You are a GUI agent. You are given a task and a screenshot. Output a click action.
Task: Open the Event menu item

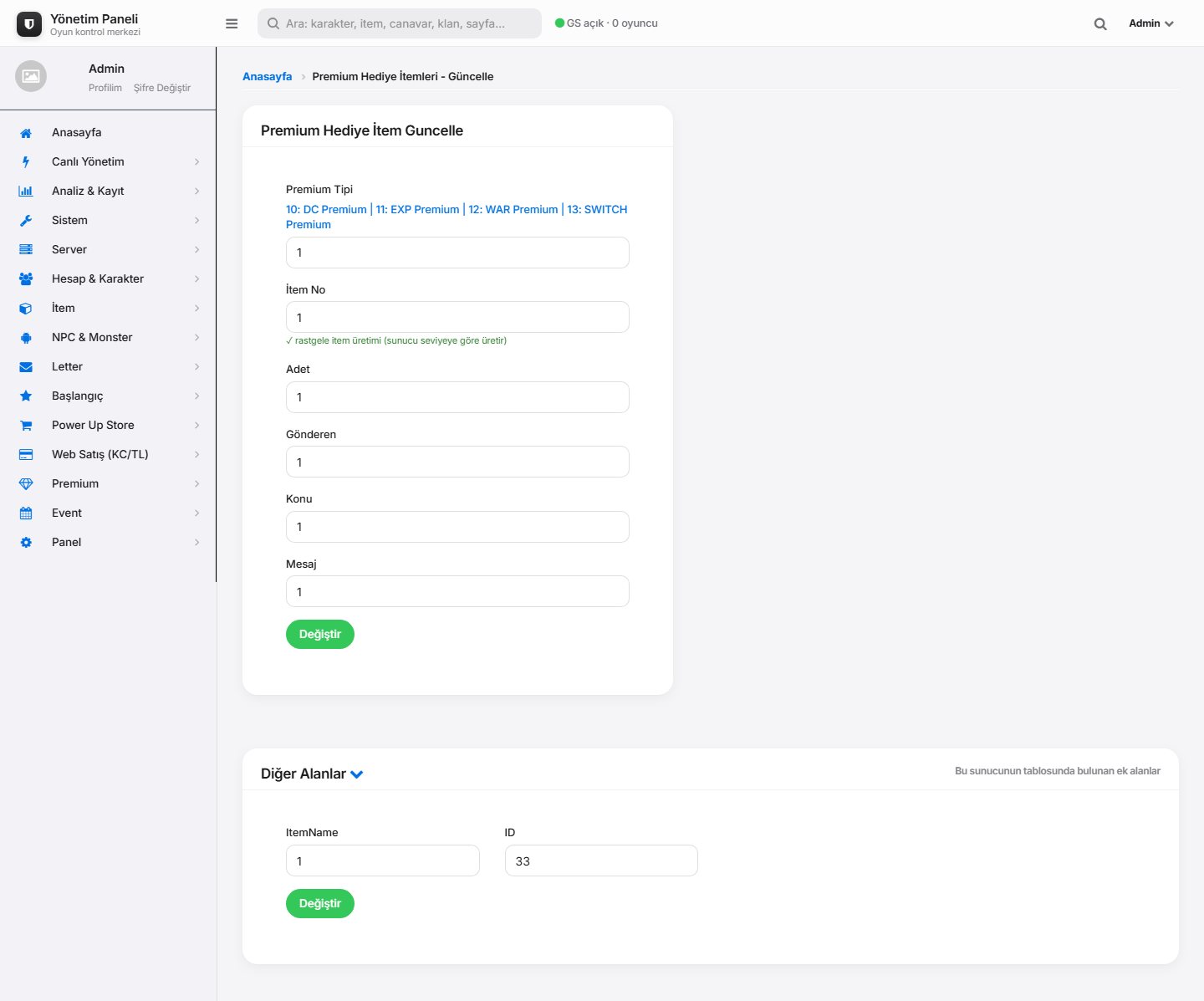[108, 513]
